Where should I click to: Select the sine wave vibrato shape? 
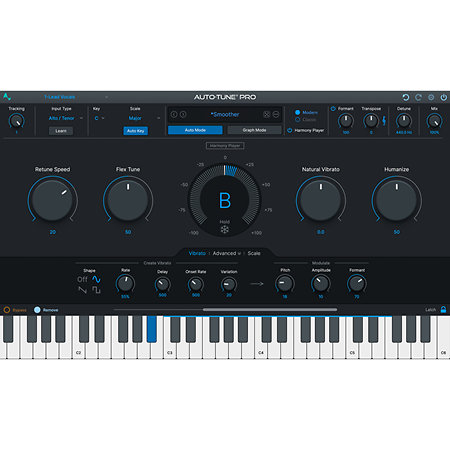pos(96,279)
